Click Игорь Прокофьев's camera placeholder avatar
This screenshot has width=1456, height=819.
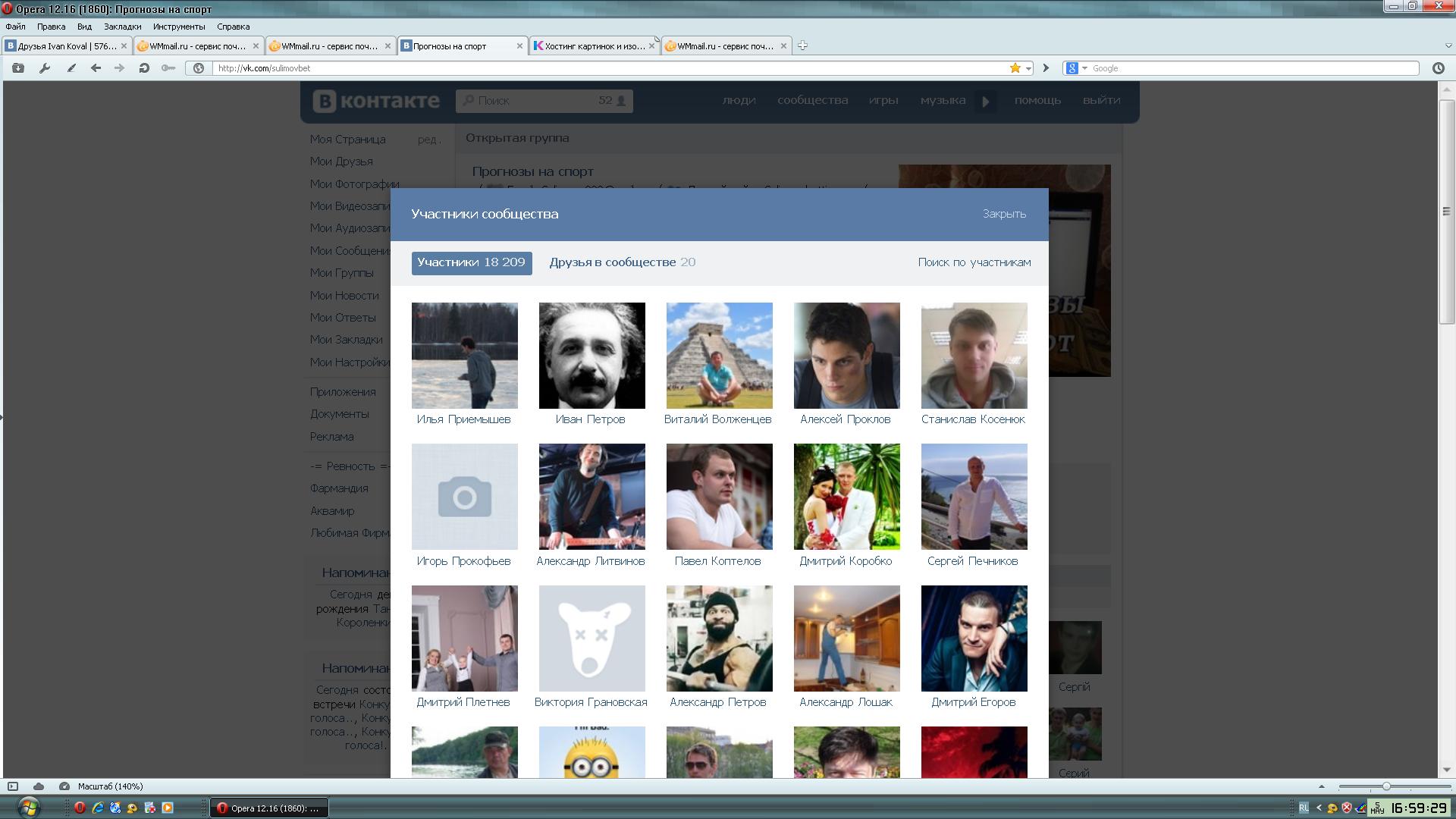coord(464,497)
